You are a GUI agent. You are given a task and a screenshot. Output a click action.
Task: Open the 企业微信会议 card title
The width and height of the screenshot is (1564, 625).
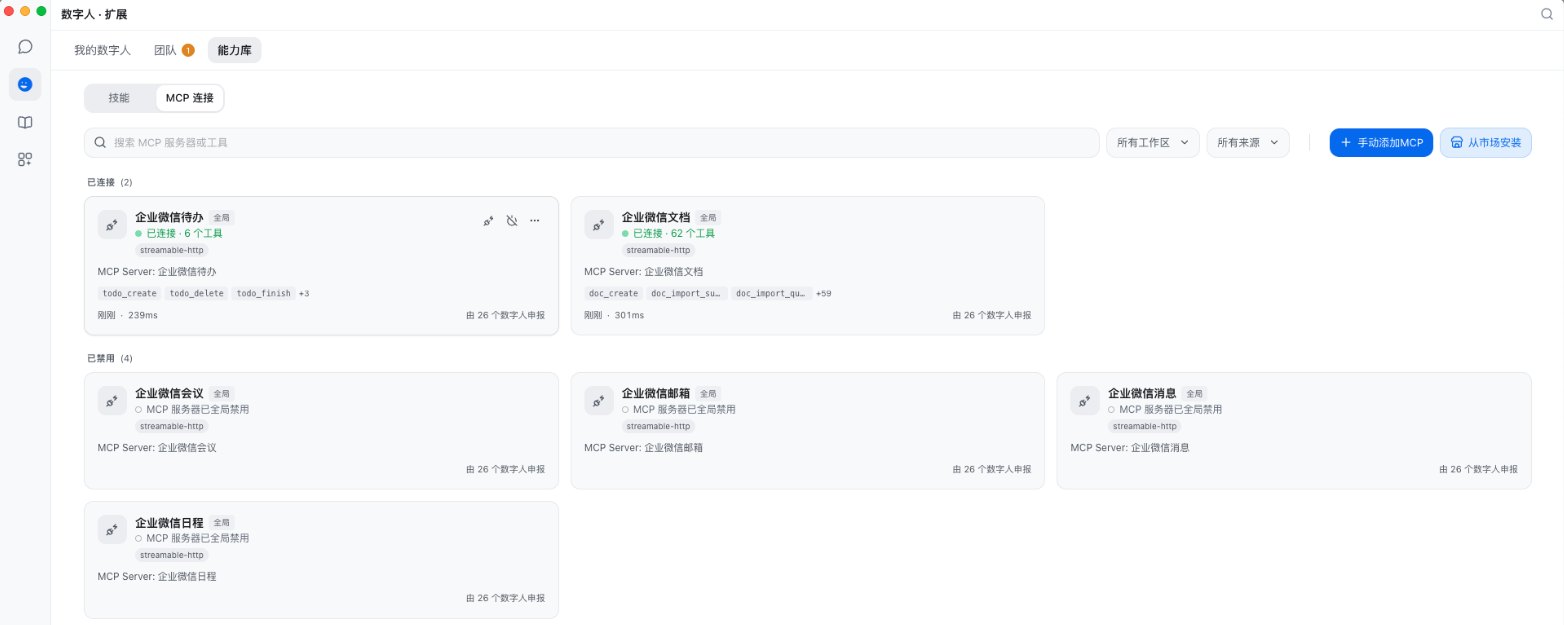tap(169, 393)
